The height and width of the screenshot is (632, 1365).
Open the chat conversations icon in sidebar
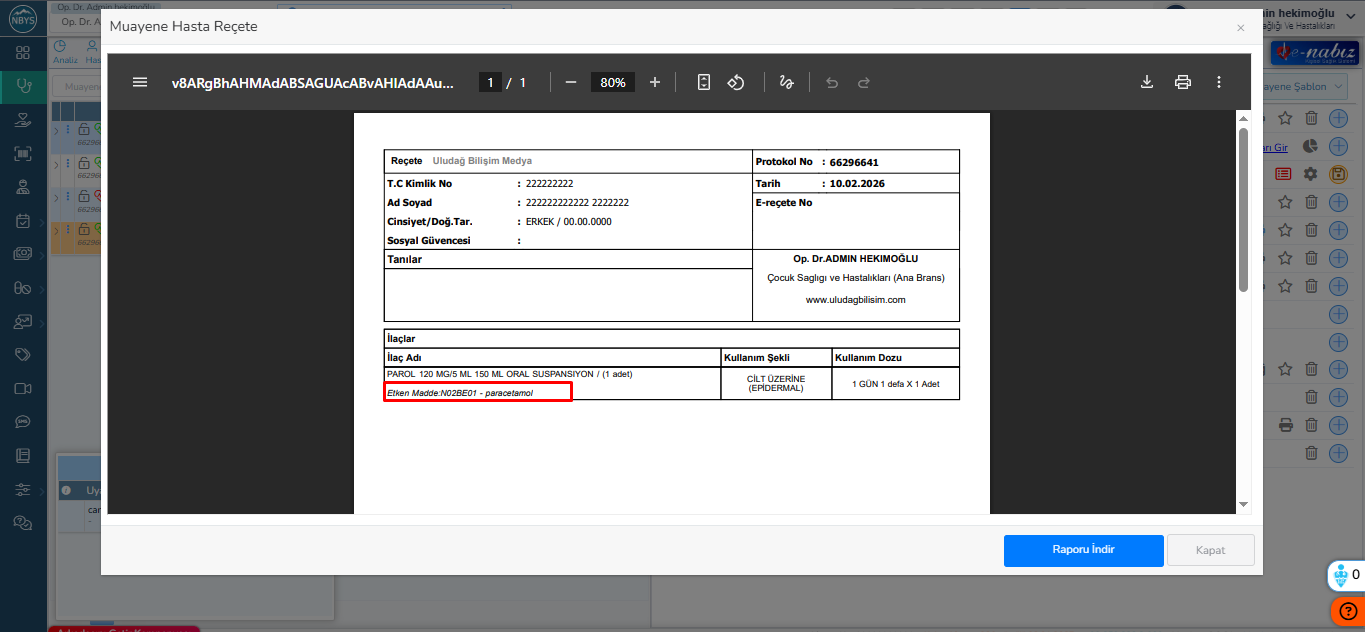[x=23, y=523]
